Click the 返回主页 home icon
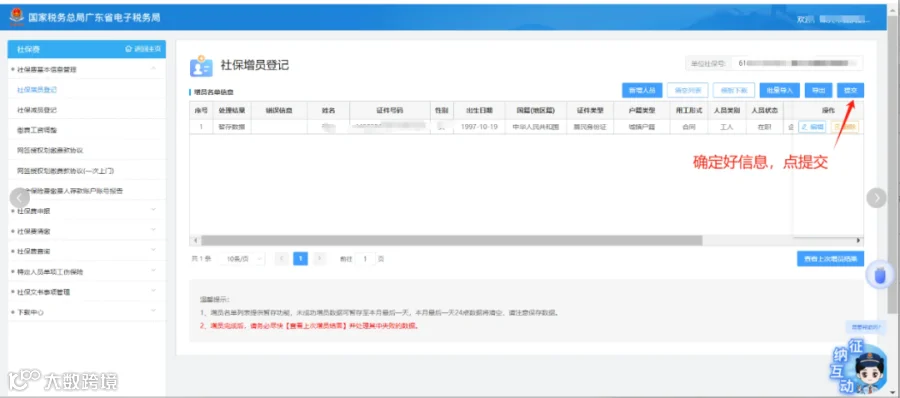Image resolution: width=900 pixels, height=398 pixels. [x=128, y=49]
